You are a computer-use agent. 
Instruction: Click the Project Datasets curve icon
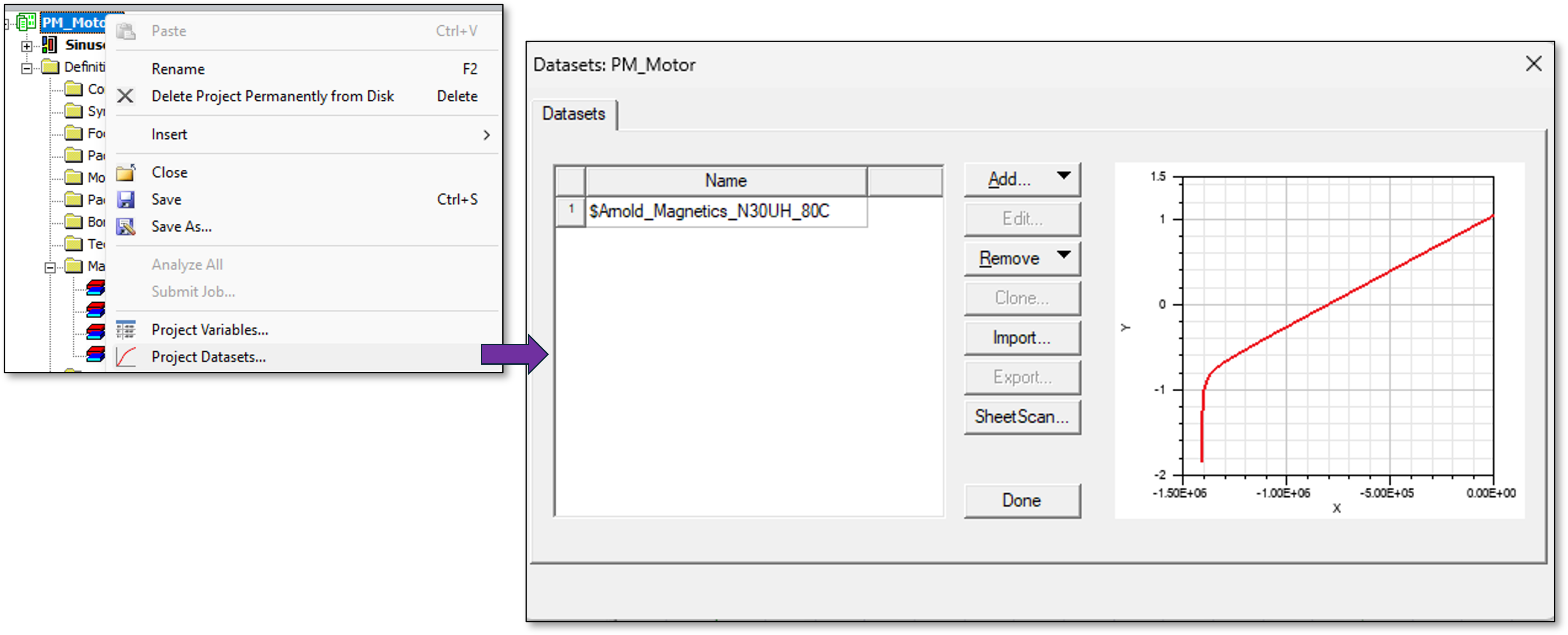pos(126,357)
